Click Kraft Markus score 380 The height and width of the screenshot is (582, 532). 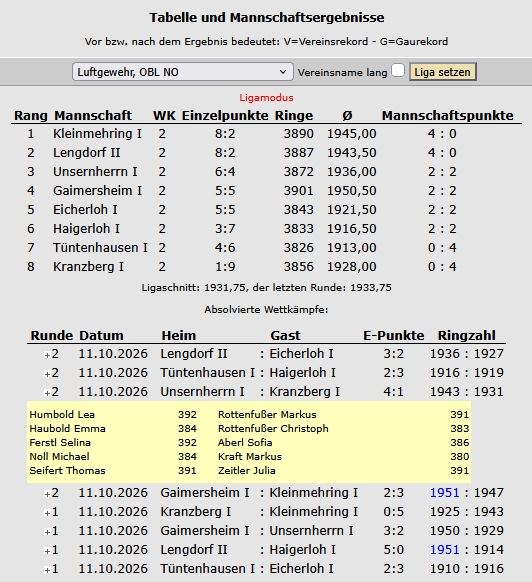pos(460,456)
